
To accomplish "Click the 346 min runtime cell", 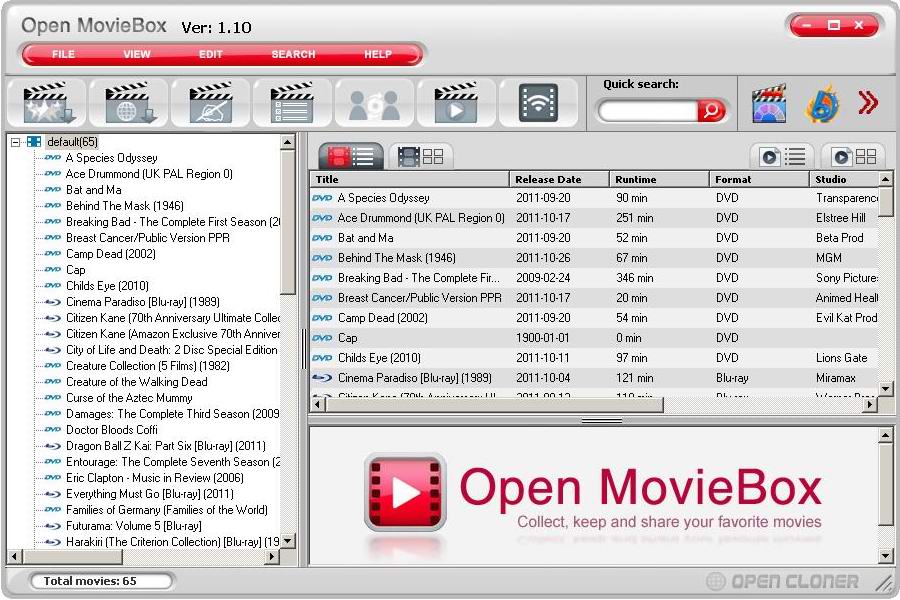I will point(634,278).
